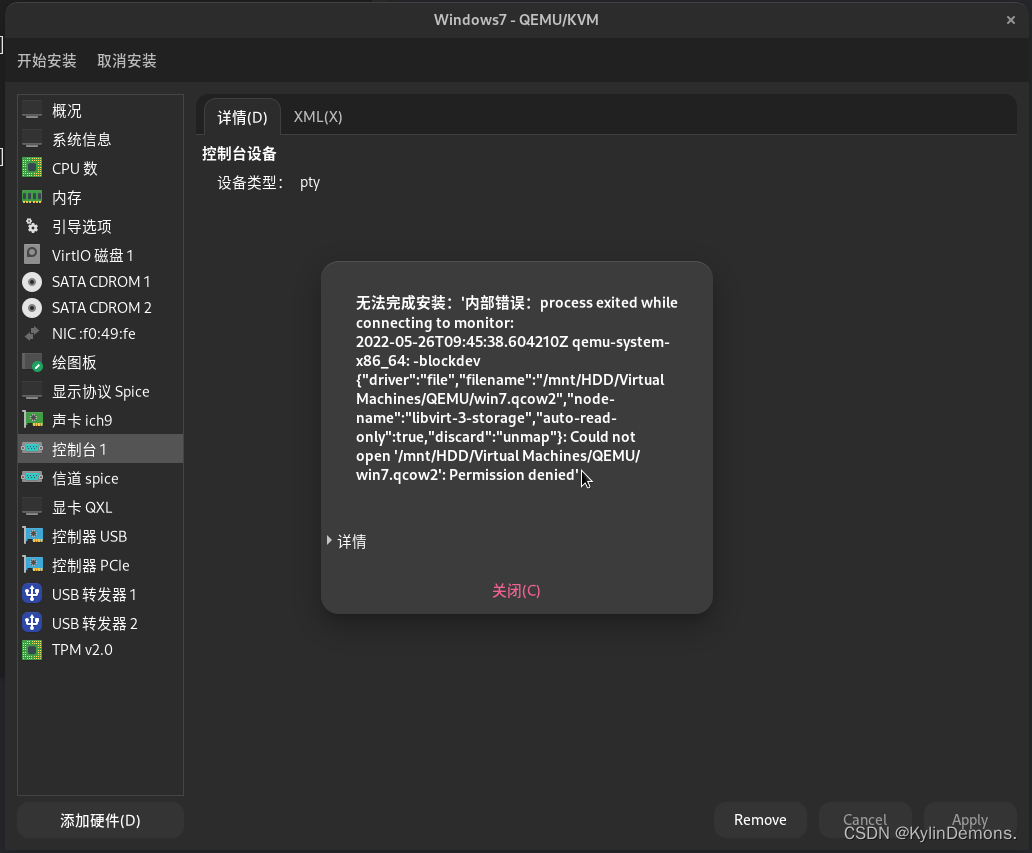Click the 信道 spice channel icon
The image size is (1032, 853).
32,477
